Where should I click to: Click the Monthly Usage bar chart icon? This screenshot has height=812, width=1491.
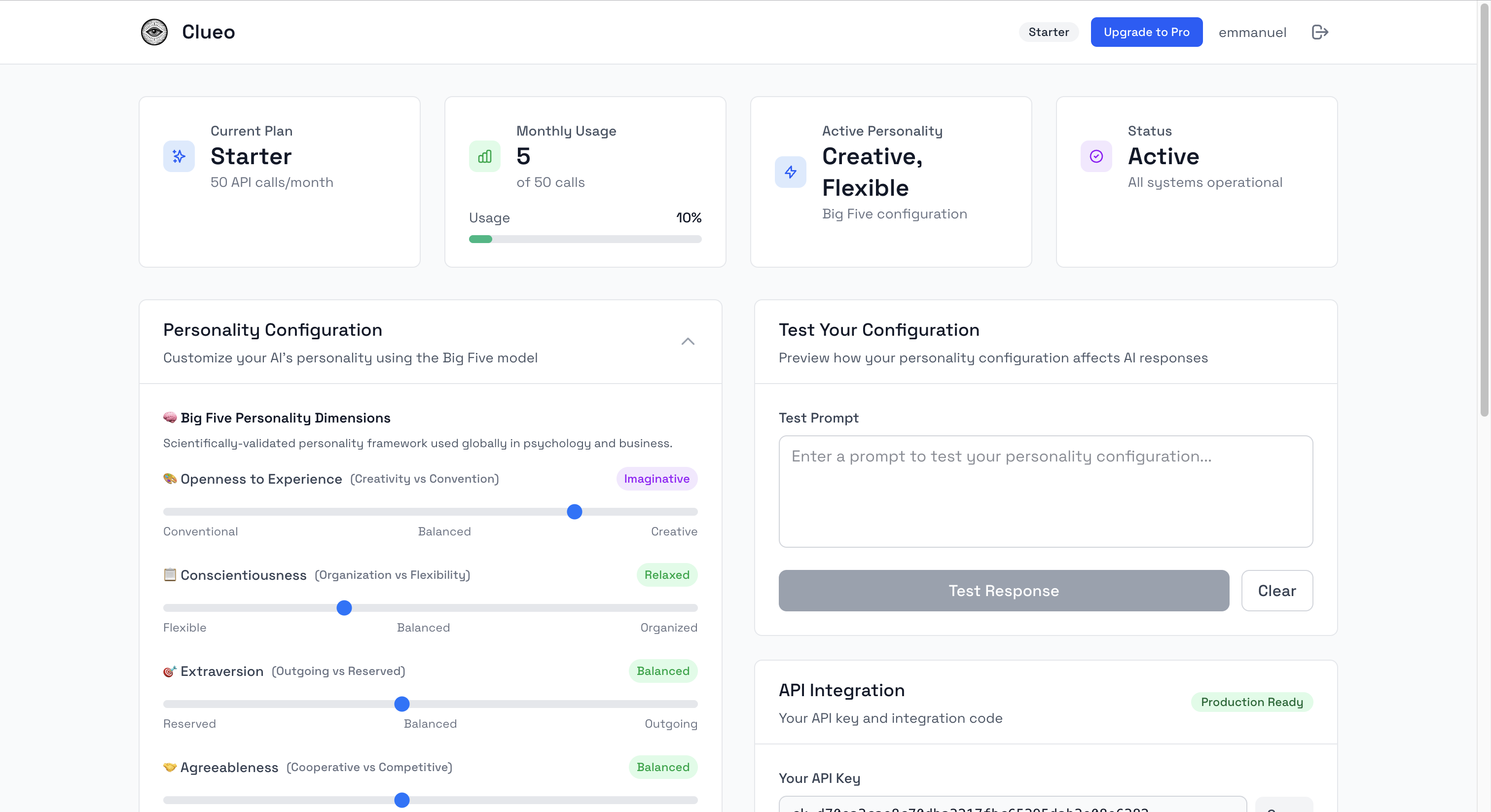pyautogui.click(x=484, y=156)
